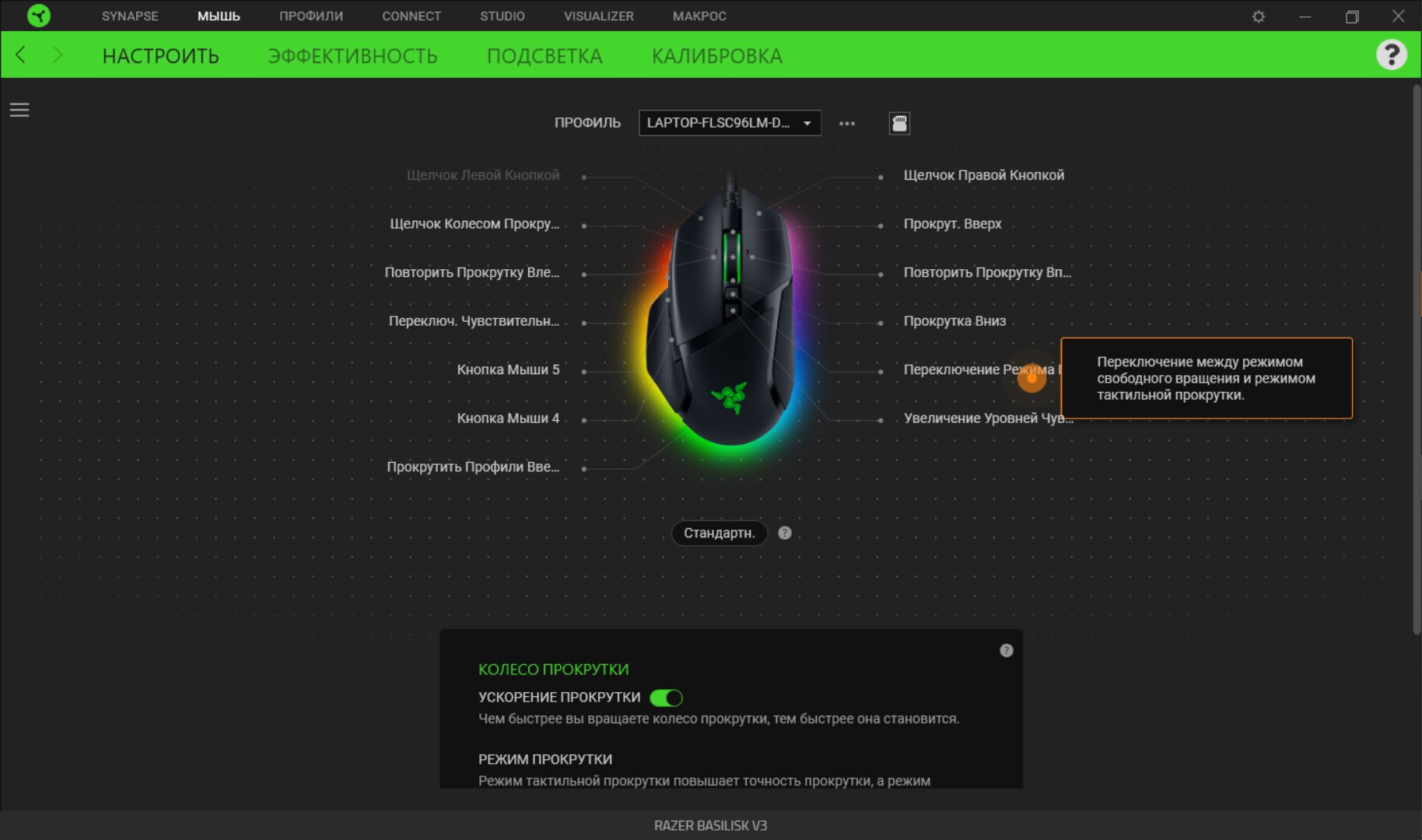Toggle УСКОРЕНИЕ ПРОКРУТКИ switch
1422x840 pixels.
point(666,698)
